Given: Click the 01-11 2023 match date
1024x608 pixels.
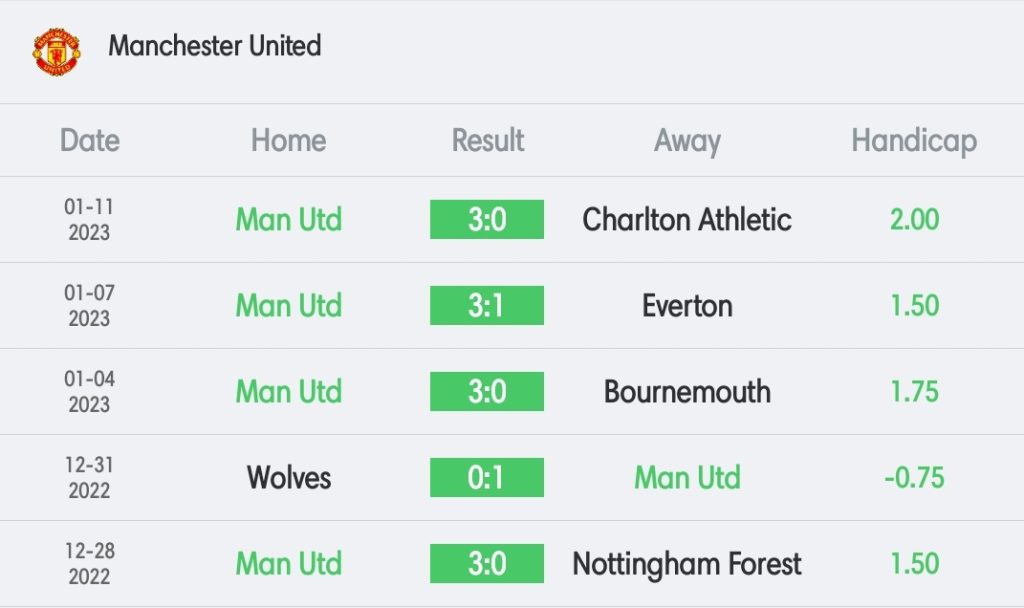Looking at the screenshot, I should click(89, 219).
